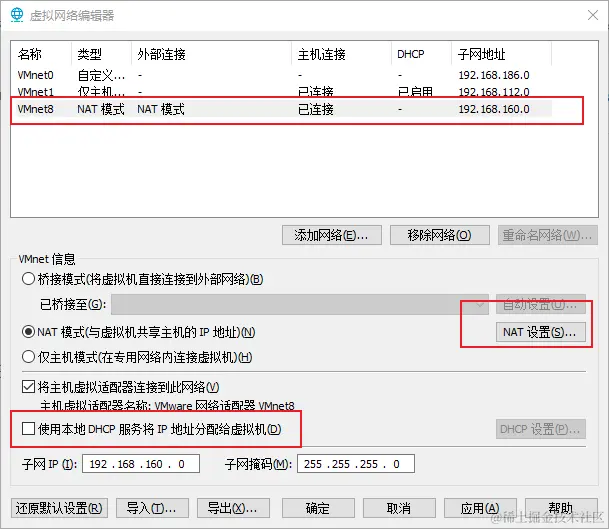Click the 还原默认设置(R) button
Image resolution: width=609 pixels, height=529 pixels.
click(59, 508)
